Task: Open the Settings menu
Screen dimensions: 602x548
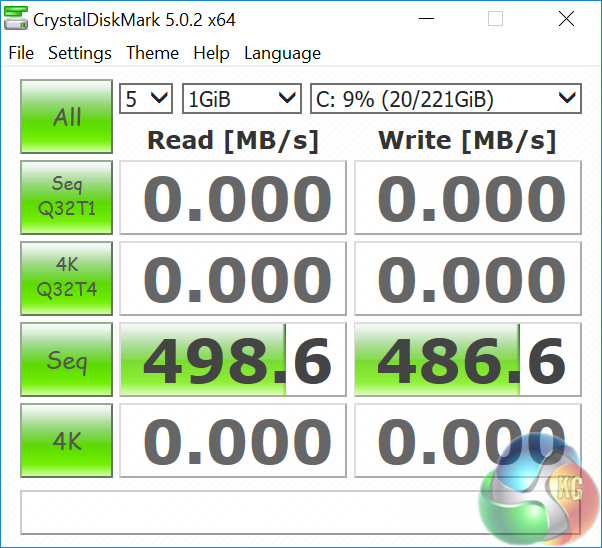Action: tap(80, 53)
